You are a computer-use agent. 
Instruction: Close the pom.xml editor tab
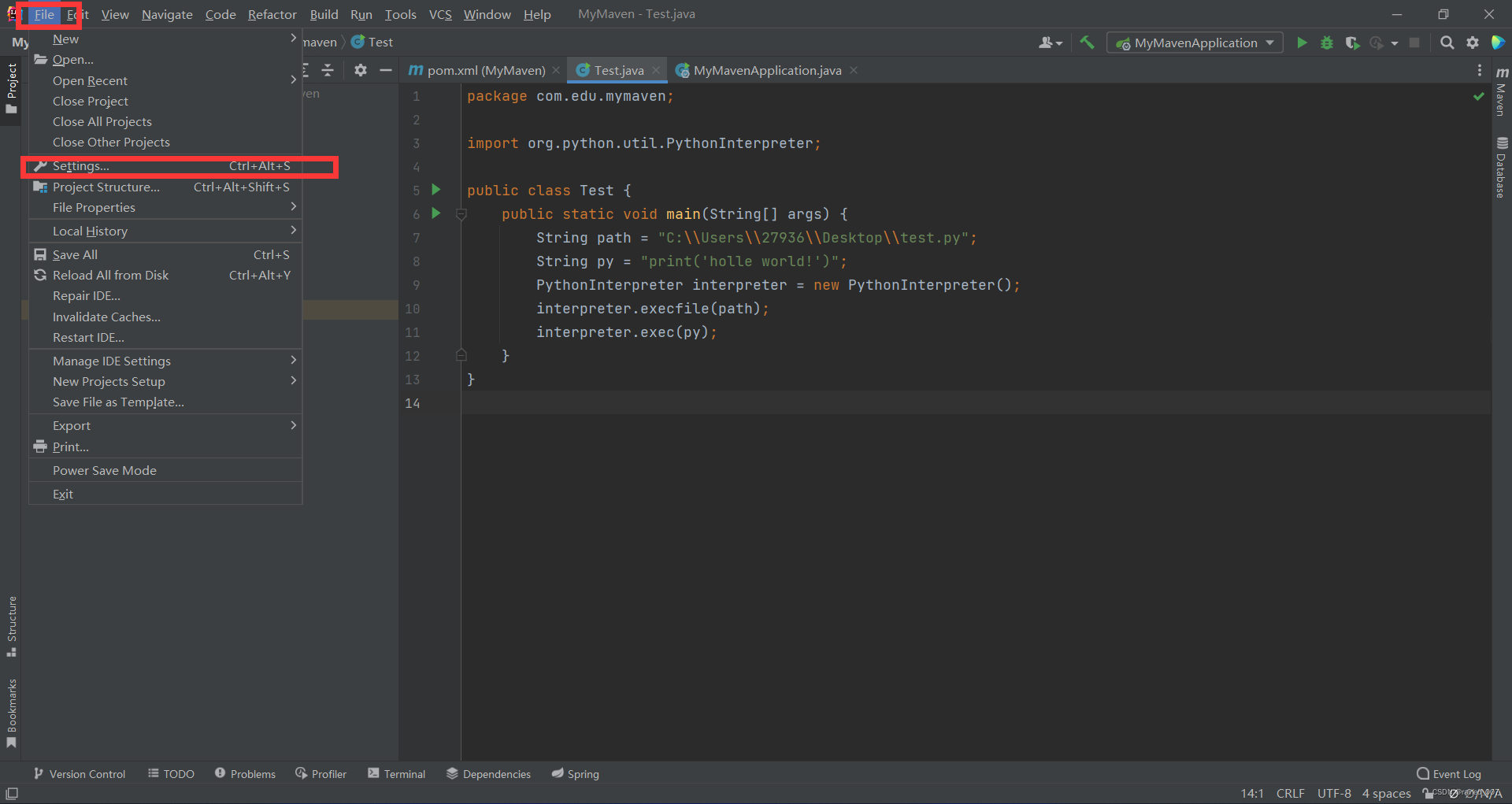tap(556, 70)
